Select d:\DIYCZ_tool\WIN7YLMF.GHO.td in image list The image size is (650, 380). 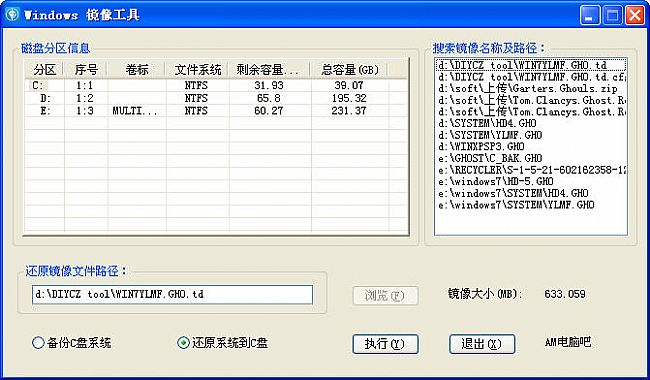point(531,65)
